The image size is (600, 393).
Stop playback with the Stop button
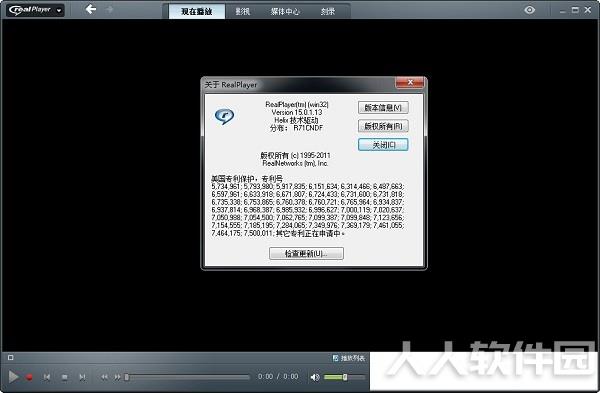click(x=65, y=377)
